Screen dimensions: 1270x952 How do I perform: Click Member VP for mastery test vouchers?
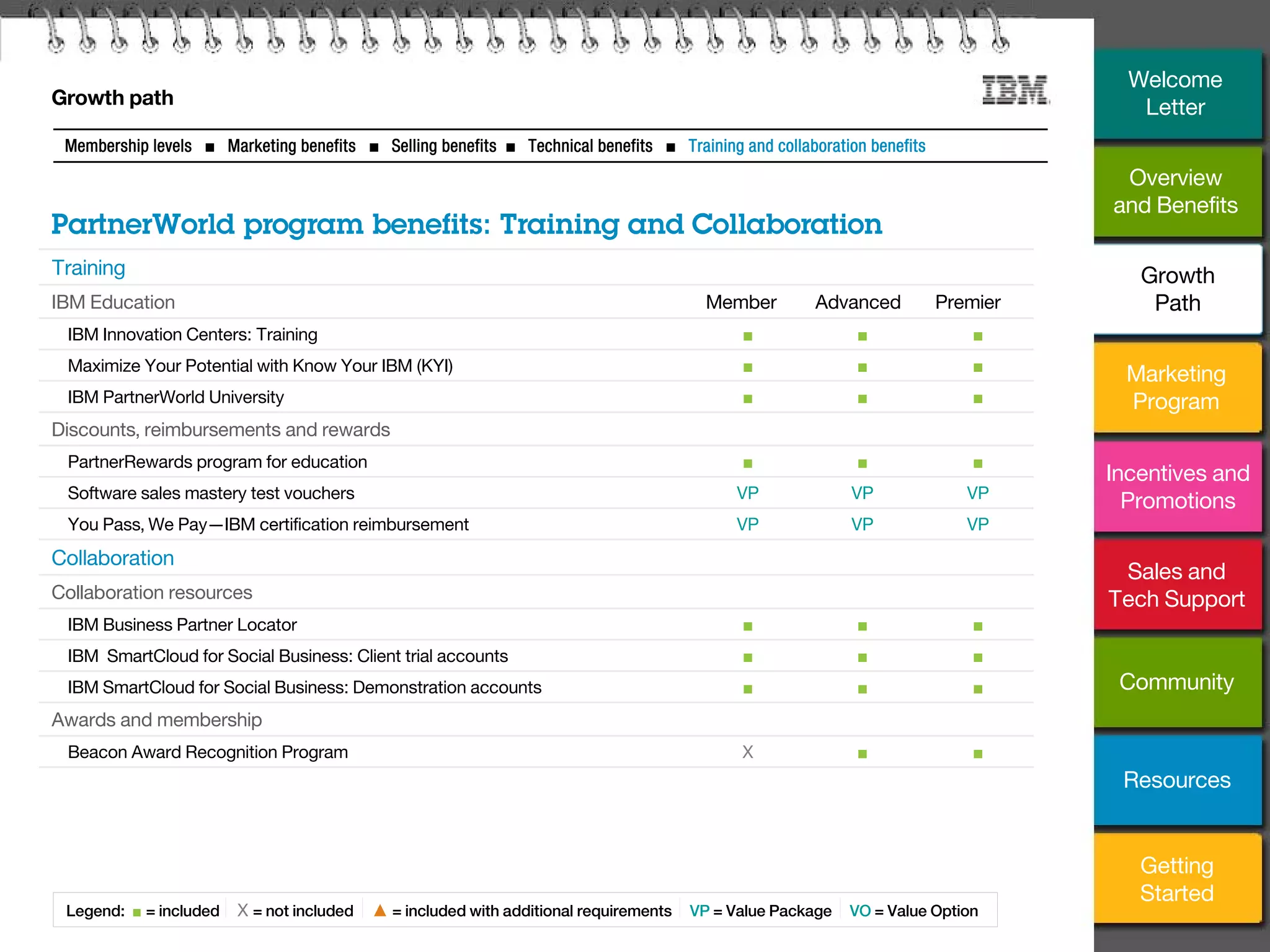pos(747,493)
